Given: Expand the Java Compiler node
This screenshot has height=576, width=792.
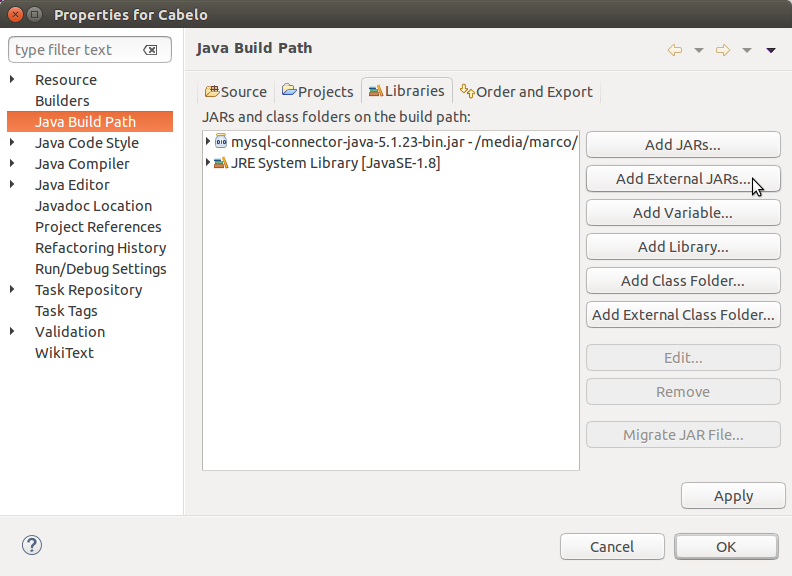Looking at the screenshot, I should [12, 163].
